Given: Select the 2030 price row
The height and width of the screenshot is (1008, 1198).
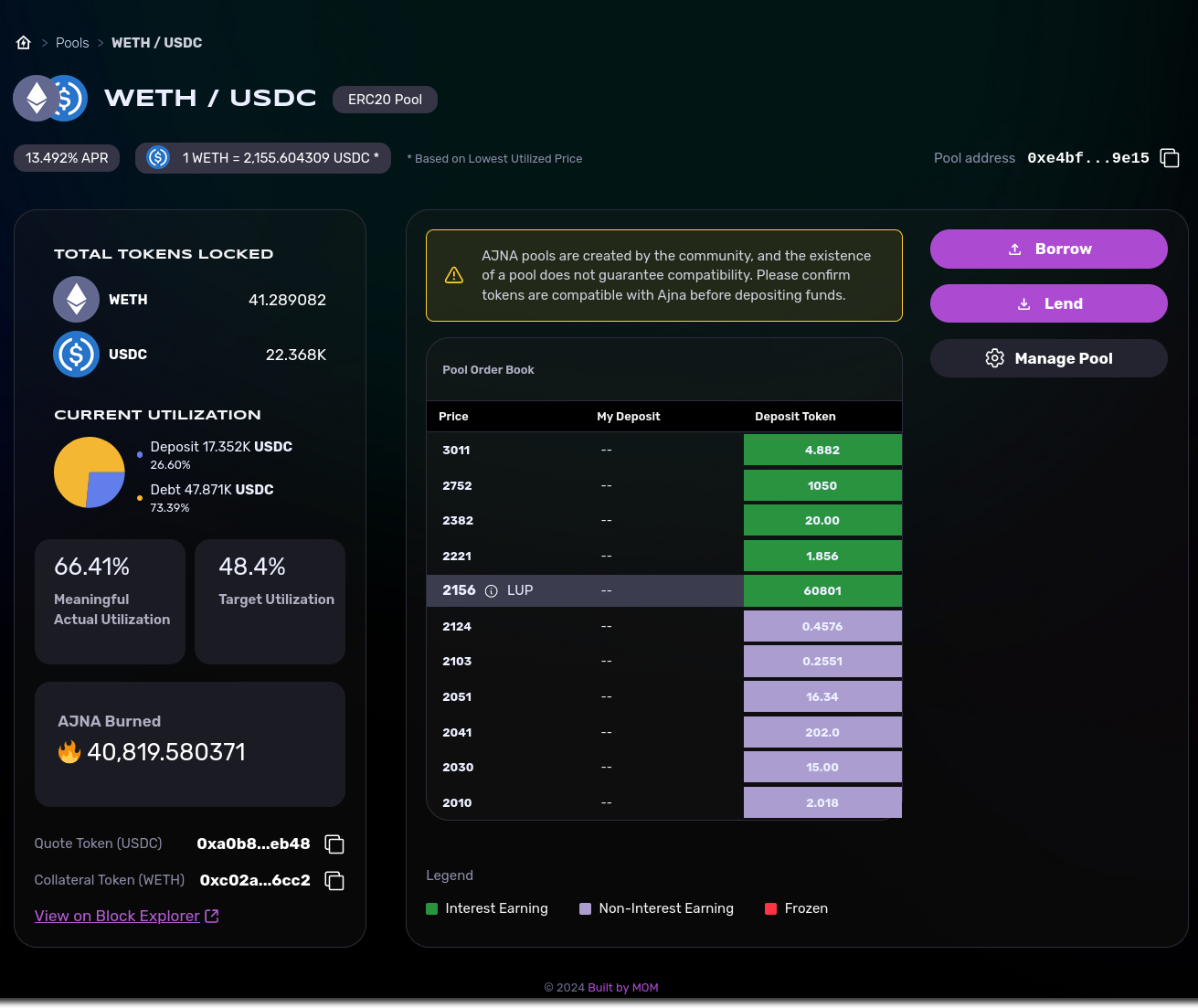Looking at the screenshot, I should pyautogui.click(x=664, y=768).
